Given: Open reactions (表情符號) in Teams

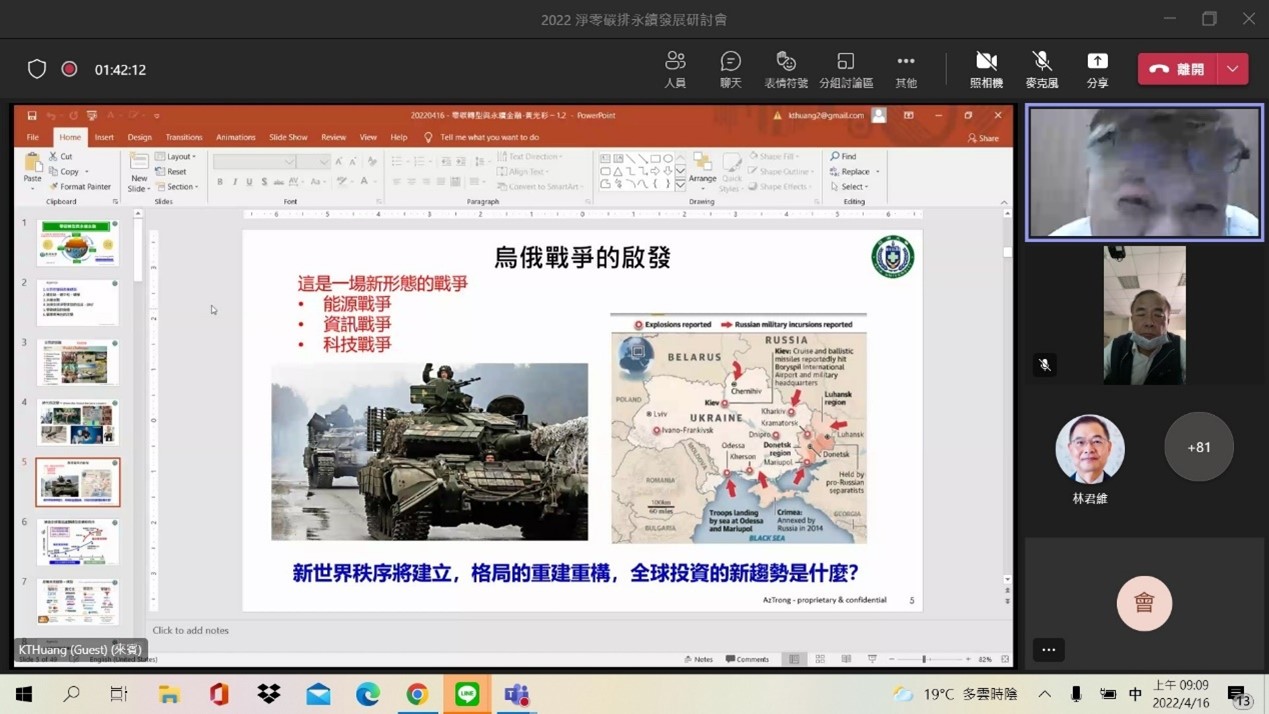Looking at the screenshot, I should click(x=786, y=69).
